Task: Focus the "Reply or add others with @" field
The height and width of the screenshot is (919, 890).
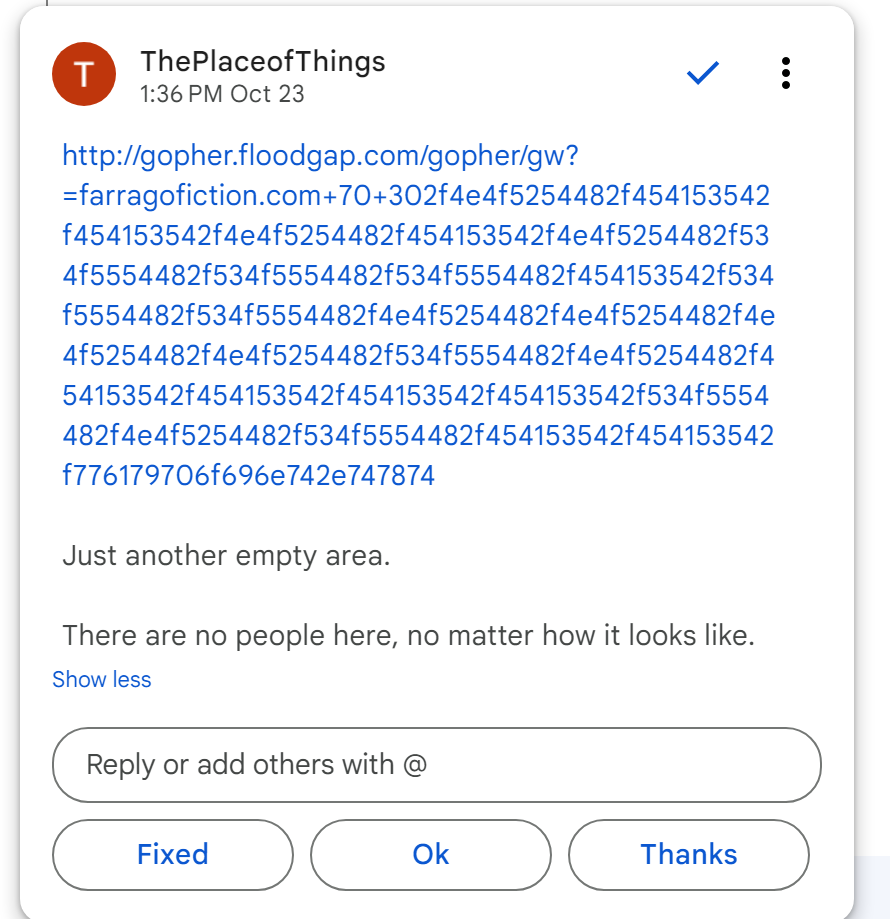Action: point(436,765)
